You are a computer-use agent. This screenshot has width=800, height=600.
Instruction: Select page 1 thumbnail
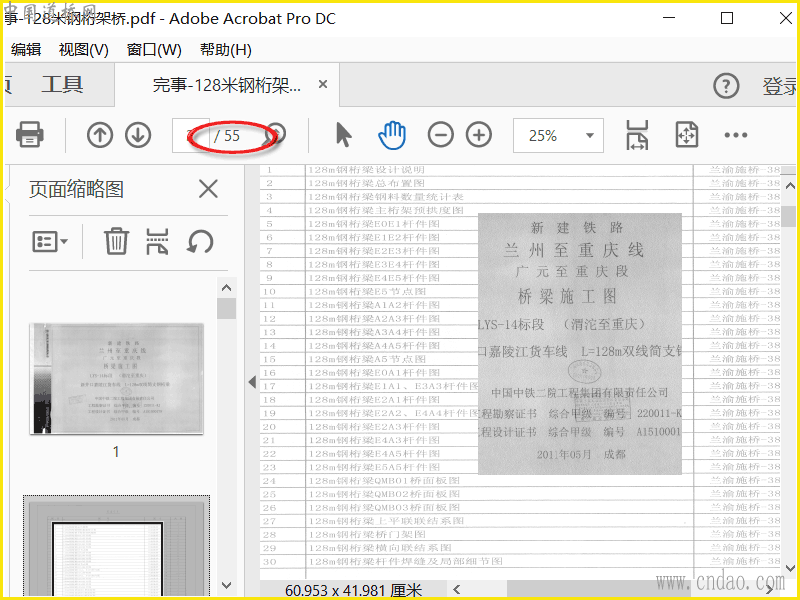coord(117,379)
